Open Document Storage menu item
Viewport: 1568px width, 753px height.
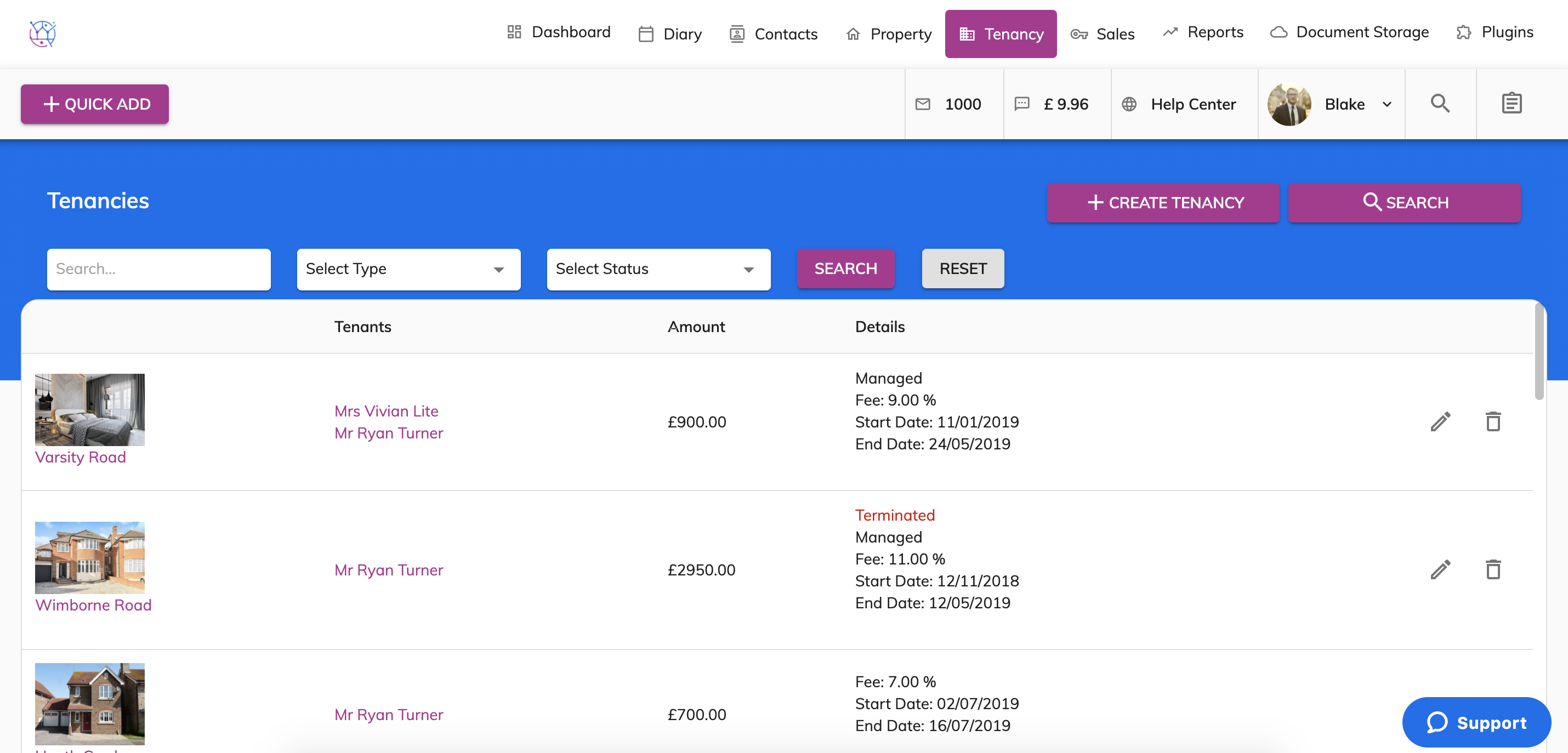tap(1349, 32)
